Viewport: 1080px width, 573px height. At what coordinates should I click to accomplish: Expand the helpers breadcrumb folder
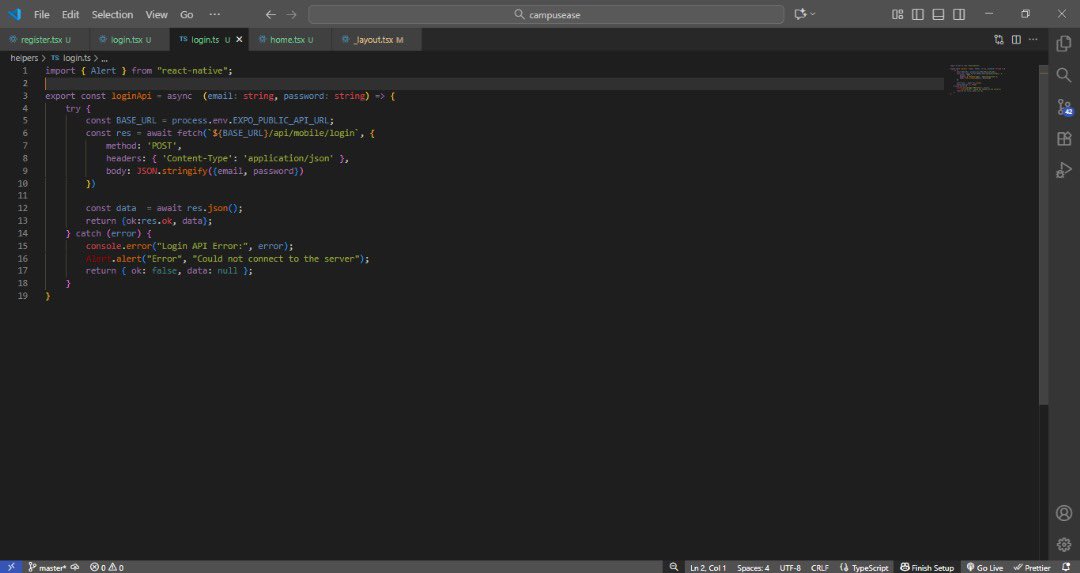coord(24,58)
